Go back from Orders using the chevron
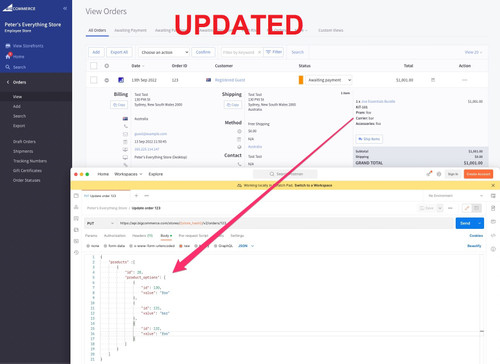The height and width of the screenshot is (364, 500). point(8,82)
